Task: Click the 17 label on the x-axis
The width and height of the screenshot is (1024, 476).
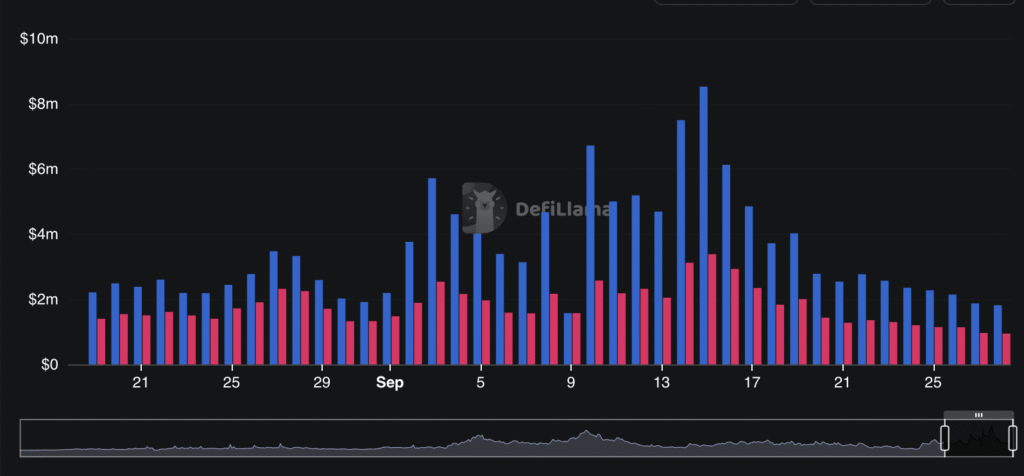Action: point(752,383)
